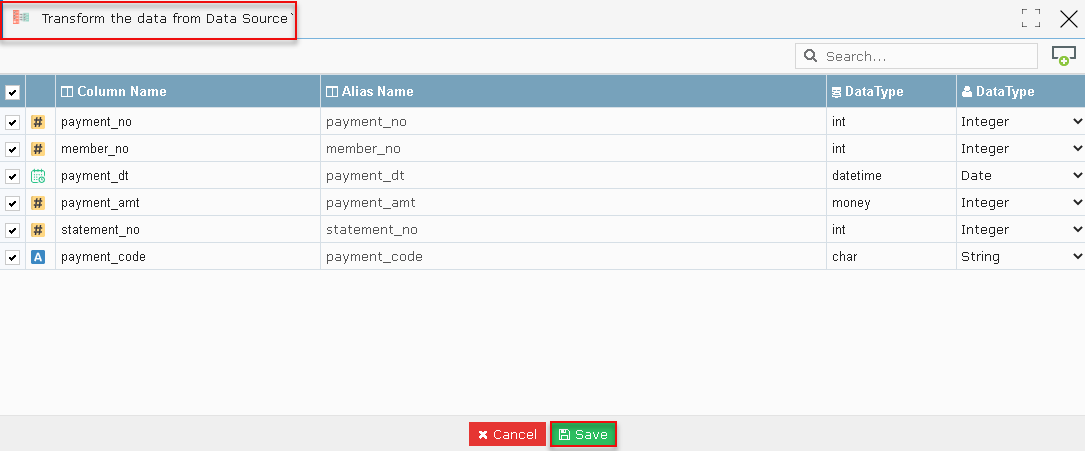Open the Date datatype dropdown for payment_dt

(x=1021, y=176)
